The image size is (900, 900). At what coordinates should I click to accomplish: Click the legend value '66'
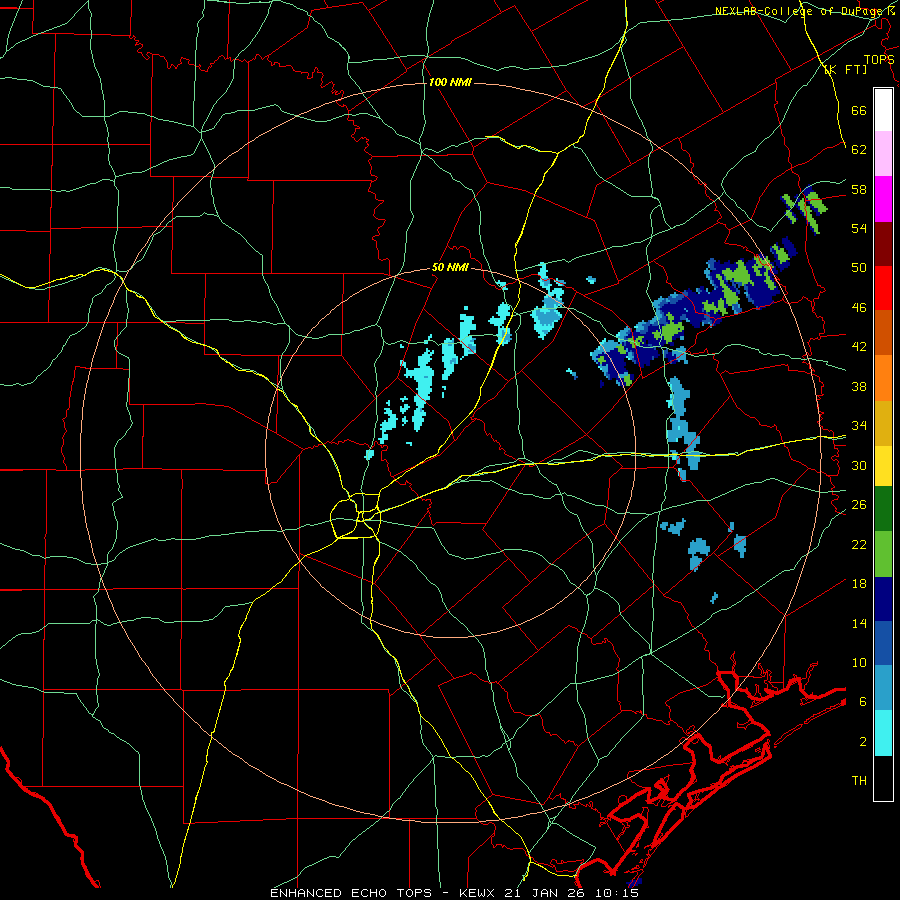click(x=859, y=110)
